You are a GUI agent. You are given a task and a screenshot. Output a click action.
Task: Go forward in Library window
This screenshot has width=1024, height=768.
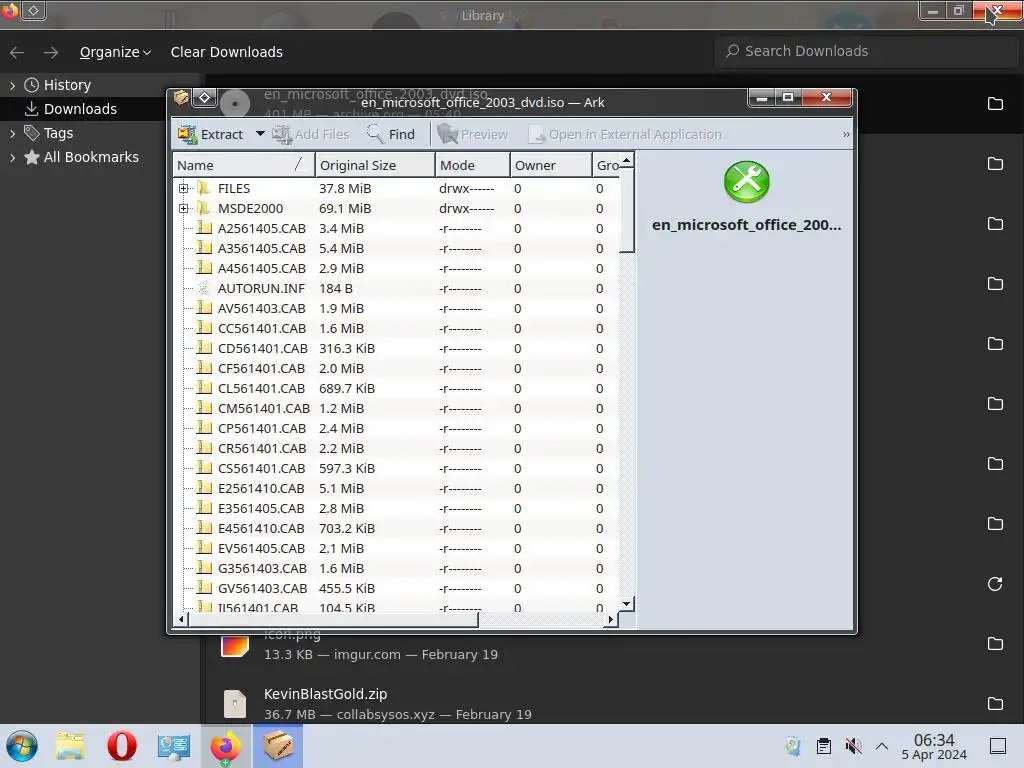(x=51, y=52)
